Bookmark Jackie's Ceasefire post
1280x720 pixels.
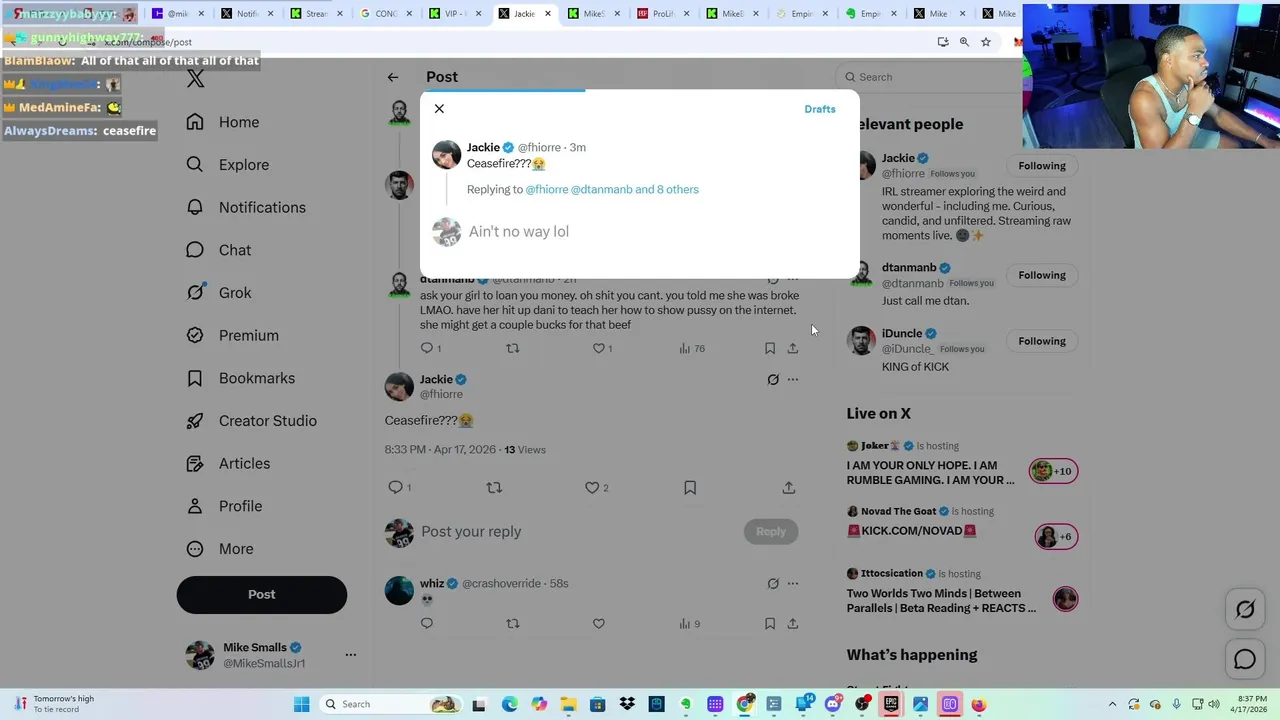690,487
